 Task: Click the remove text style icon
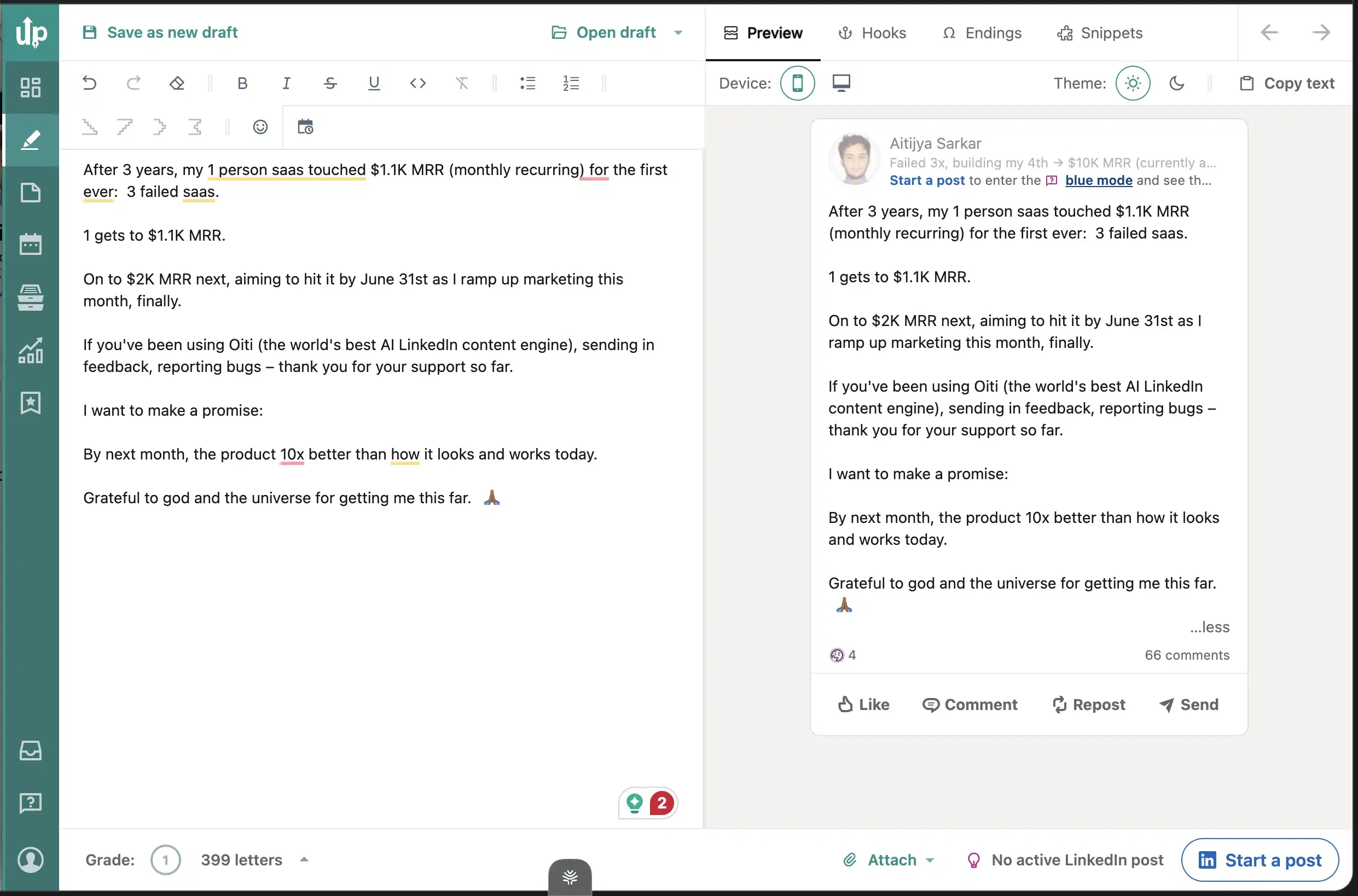(x=462, y=84)
